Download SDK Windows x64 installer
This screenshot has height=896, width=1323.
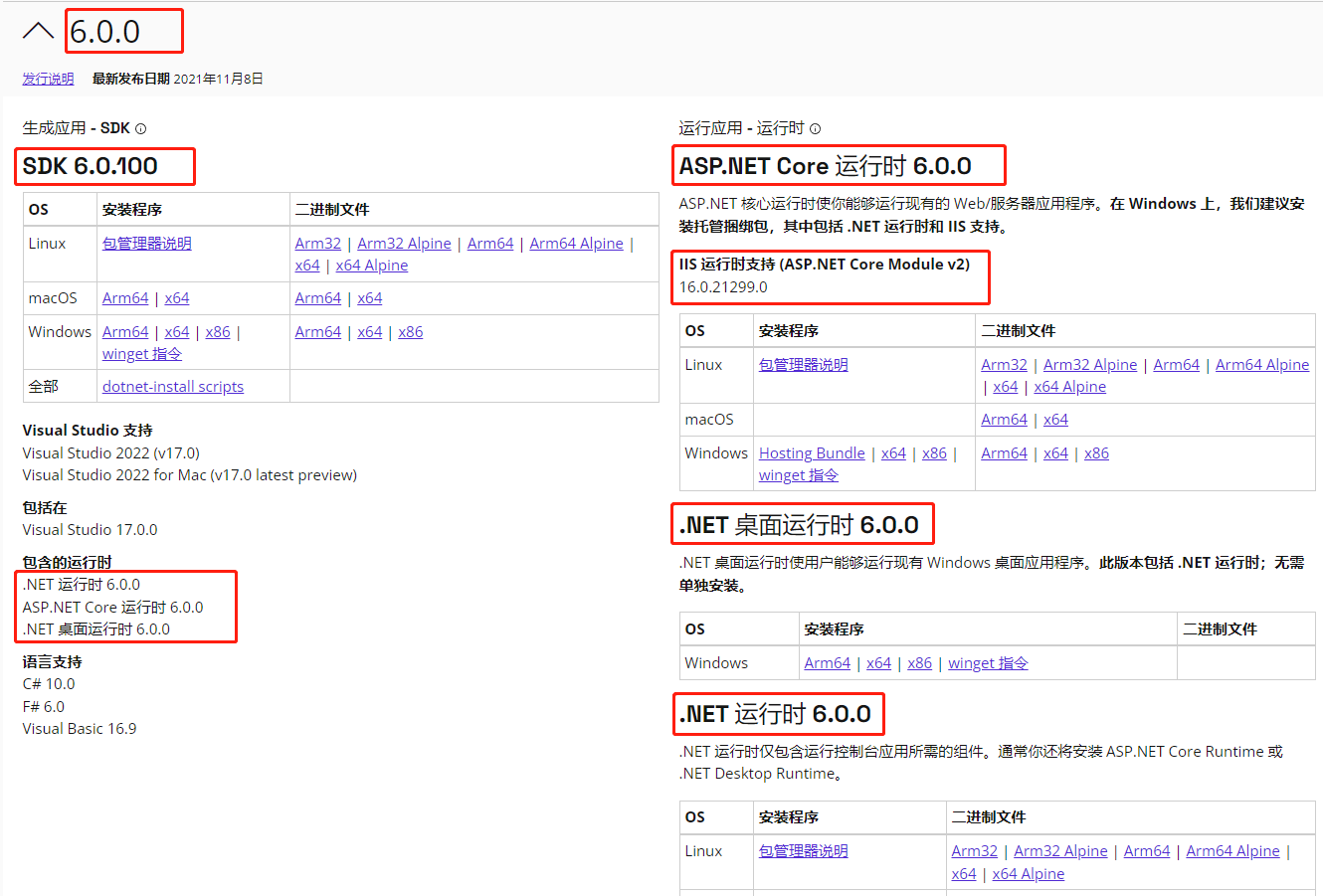(177, 332)
